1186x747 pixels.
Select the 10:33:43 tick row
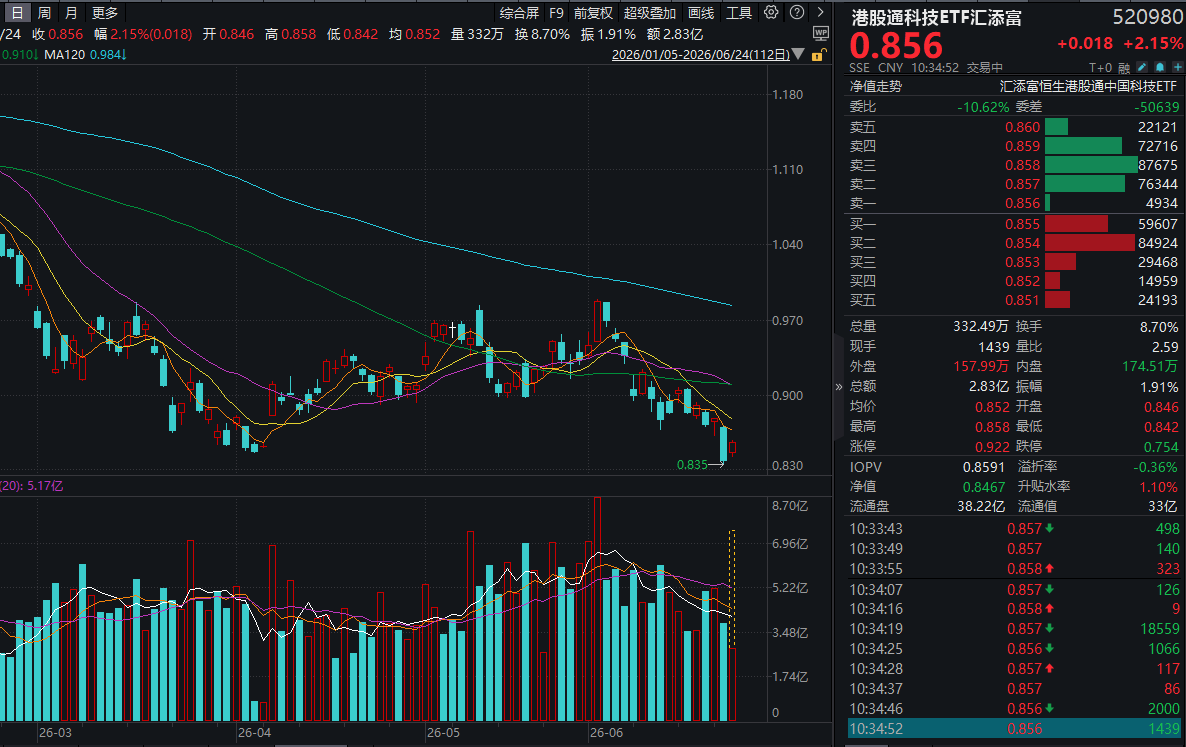(1014, 528)
